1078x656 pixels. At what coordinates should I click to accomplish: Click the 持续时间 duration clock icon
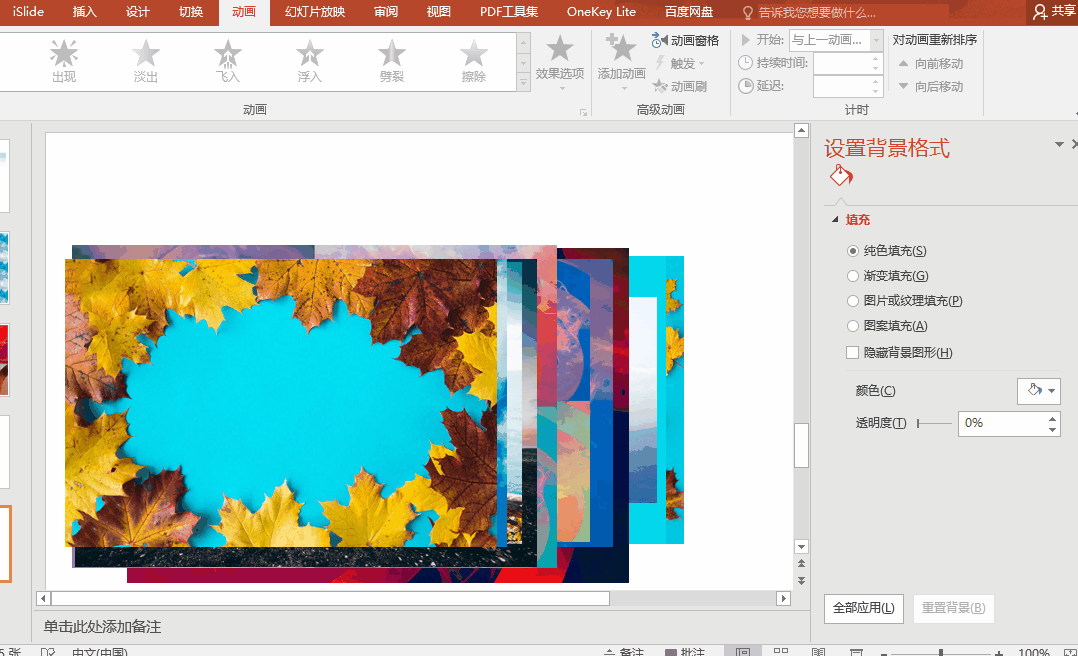[x=745, y=63]
